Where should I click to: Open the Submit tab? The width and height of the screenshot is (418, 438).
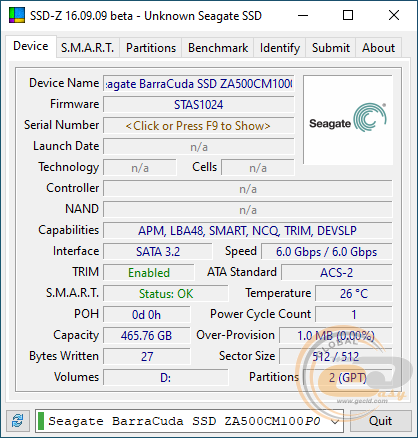point(331,48)
